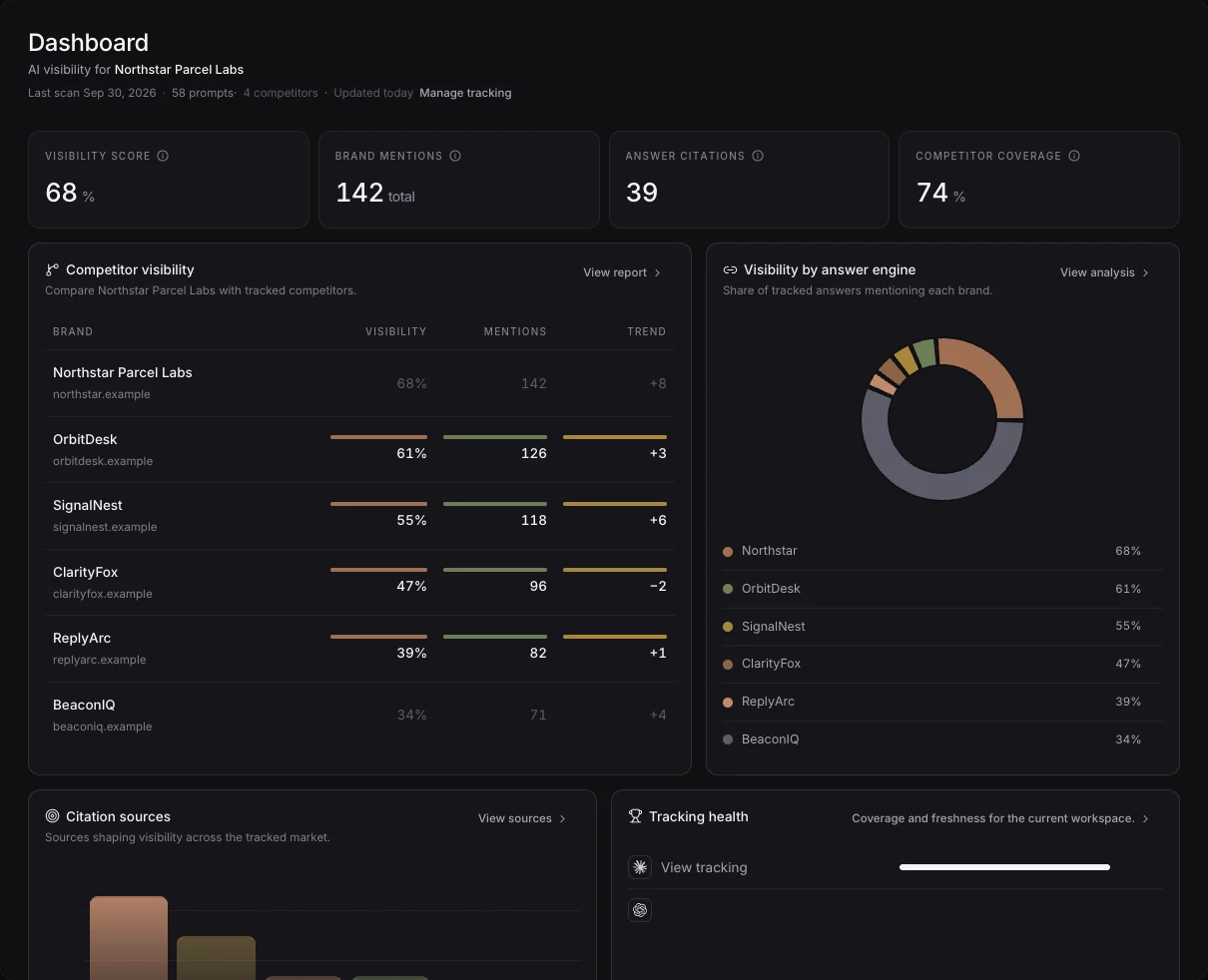The height and width of the screenshot is (980, 1208).
Task: Click beaconiq.example domain text
Action: (103, 727)
